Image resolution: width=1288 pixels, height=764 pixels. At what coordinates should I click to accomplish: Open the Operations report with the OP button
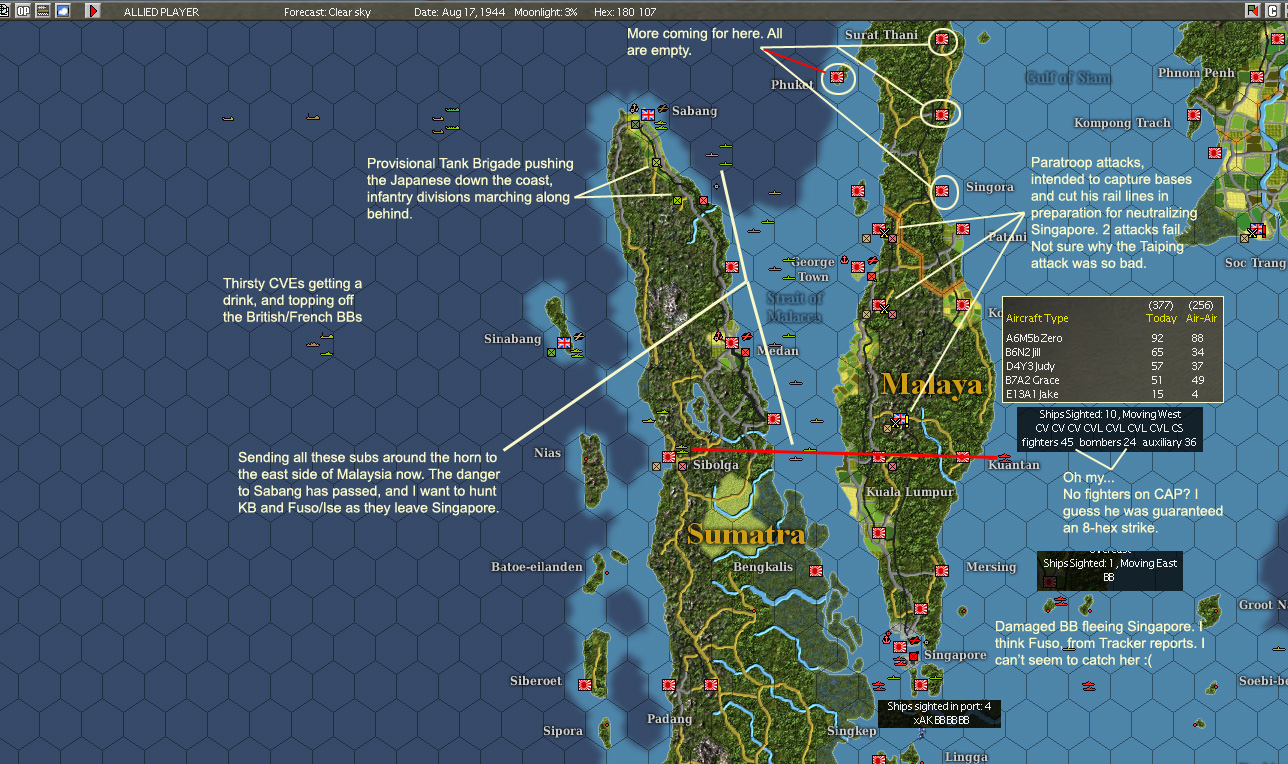(x=22, y=11)
